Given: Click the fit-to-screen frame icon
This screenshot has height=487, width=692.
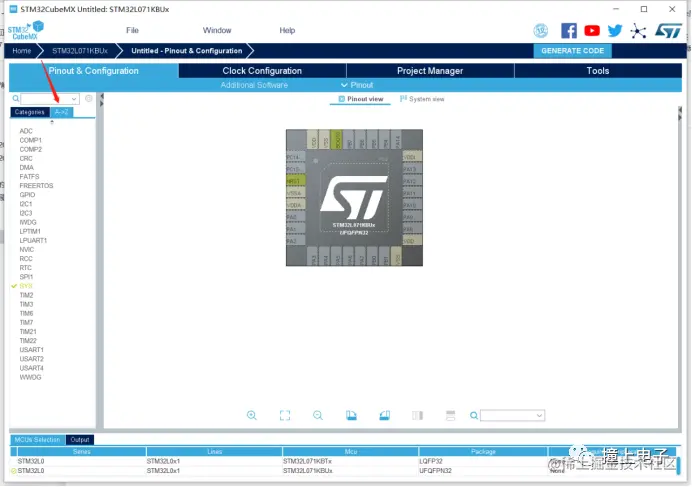Looking at the screenshot, I should tap(285, 415).
